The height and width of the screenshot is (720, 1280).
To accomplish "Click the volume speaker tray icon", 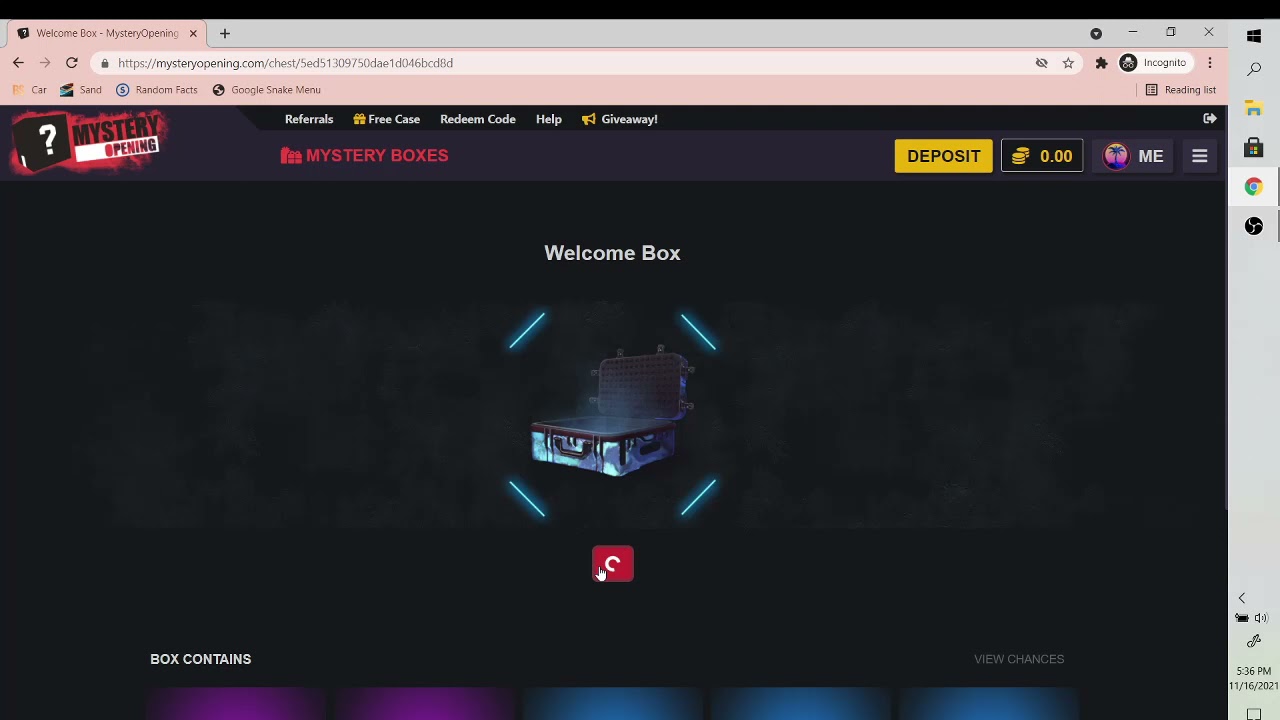I will coord(1261,618).
